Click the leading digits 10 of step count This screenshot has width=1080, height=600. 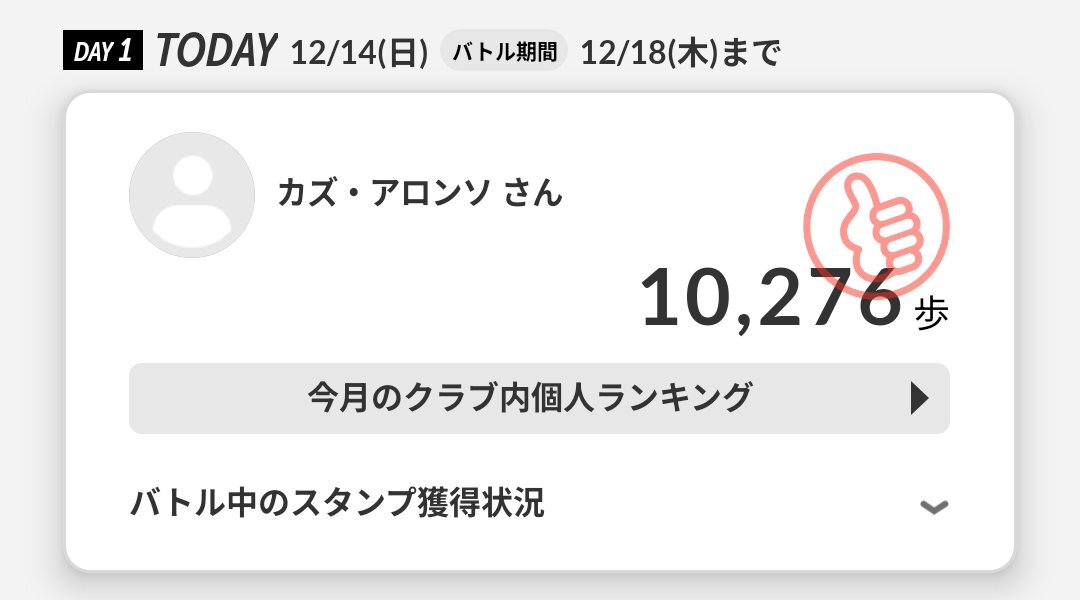[685, 299]
